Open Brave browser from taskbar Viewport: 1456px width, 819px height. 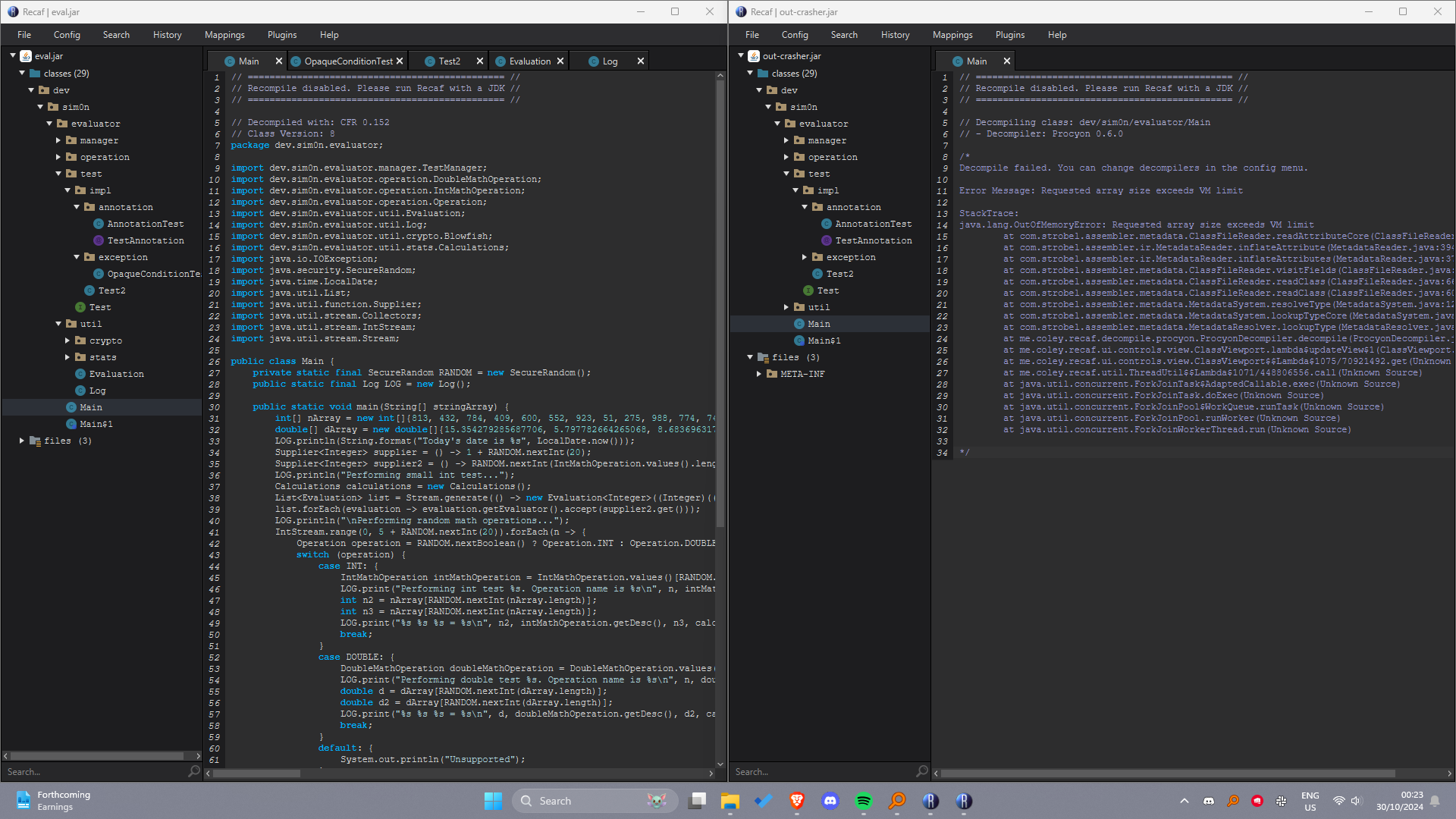pyautogui.click(x=797, y=801)
